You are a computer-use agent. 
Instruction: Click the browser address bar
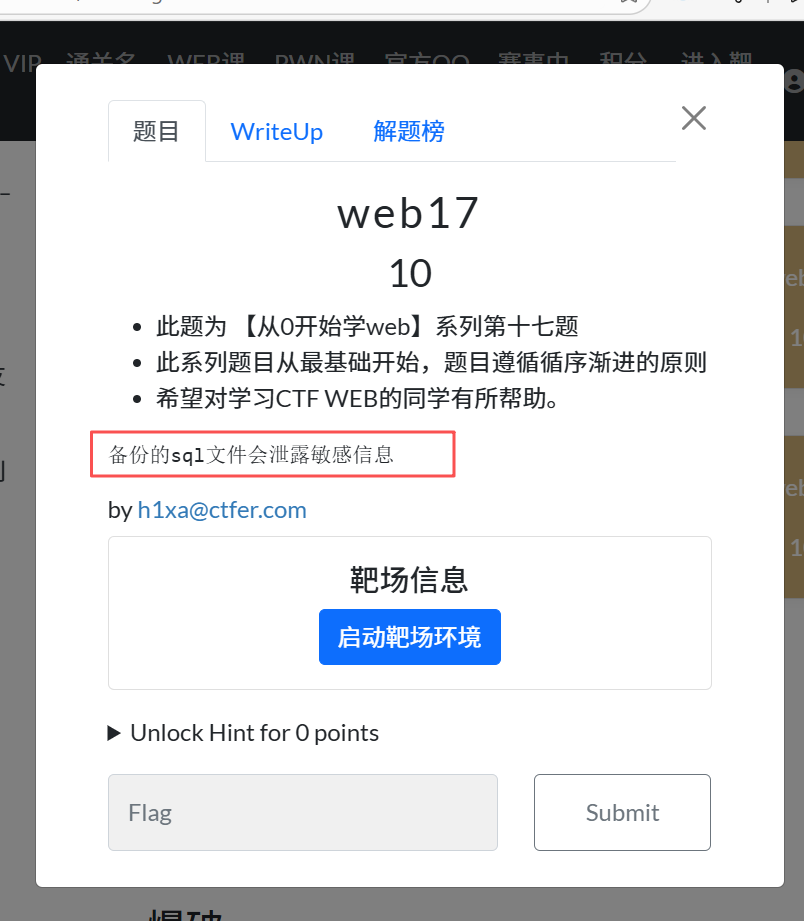323,5
